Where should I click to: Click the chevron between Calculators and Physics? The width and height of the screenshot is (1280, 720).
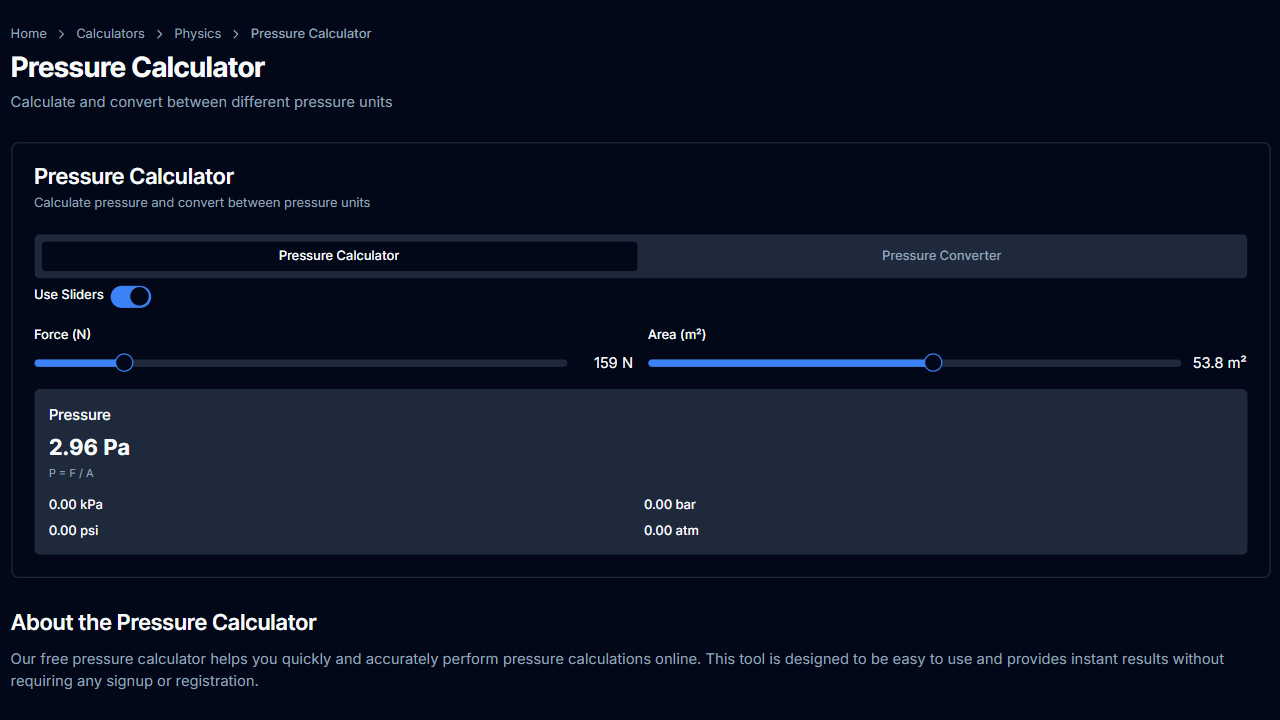160,34
